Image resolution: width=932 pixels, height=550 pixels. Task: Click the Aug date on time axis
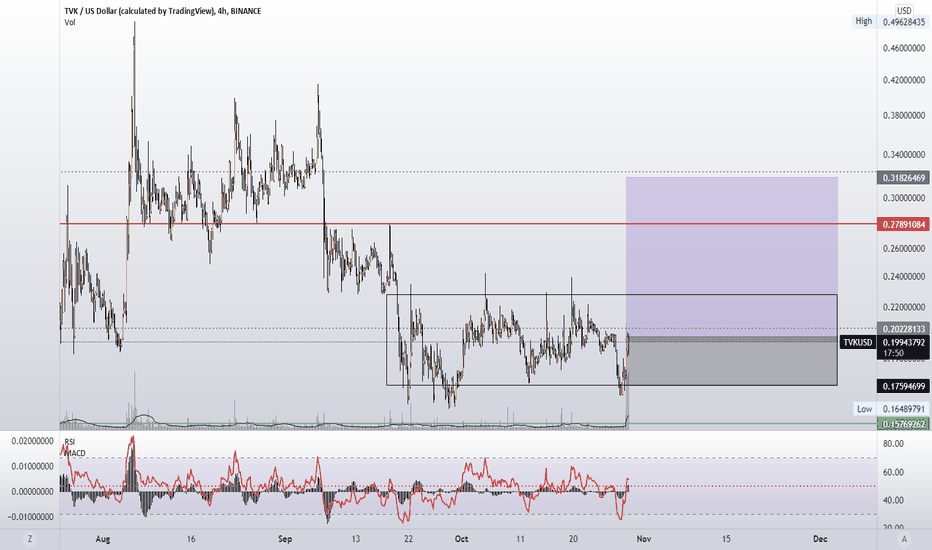point(103,539)
